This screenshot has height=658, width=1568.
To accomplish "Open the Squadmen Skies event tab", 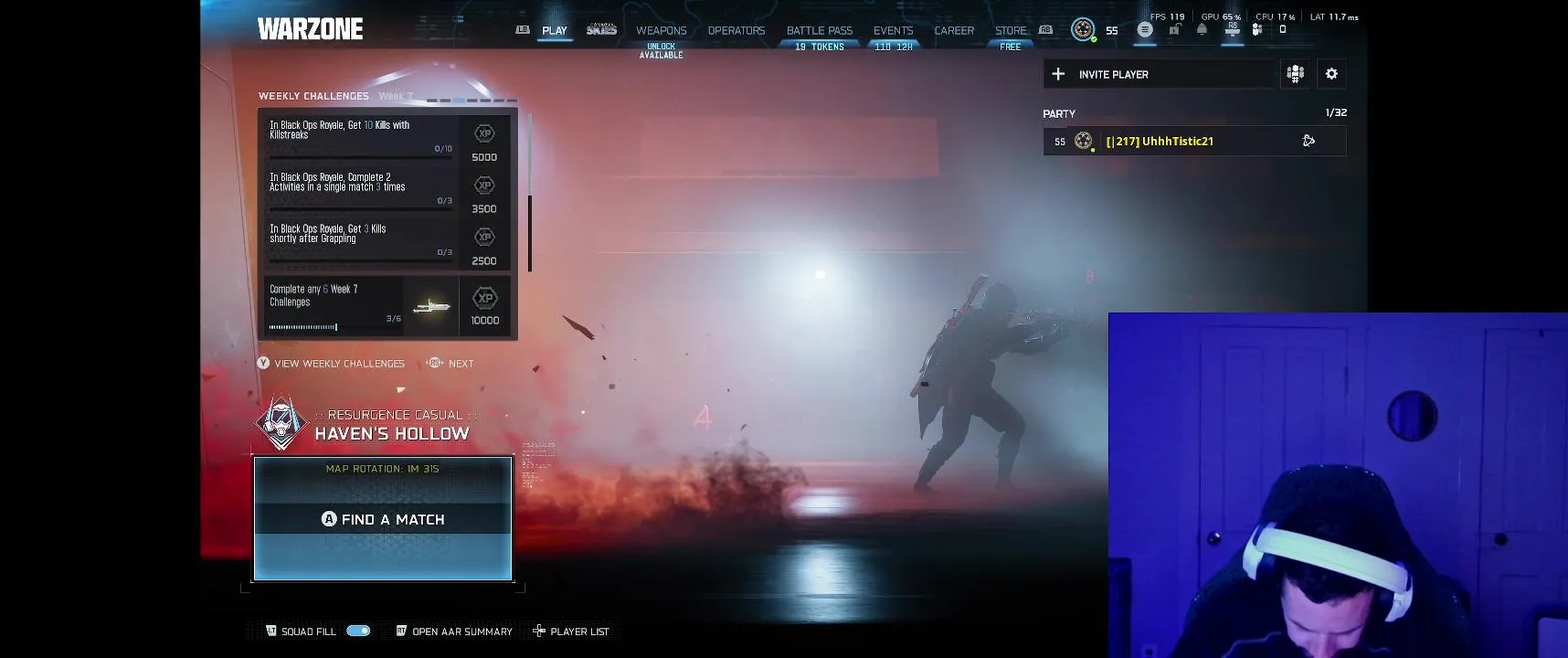I will (x=601, y=30).
